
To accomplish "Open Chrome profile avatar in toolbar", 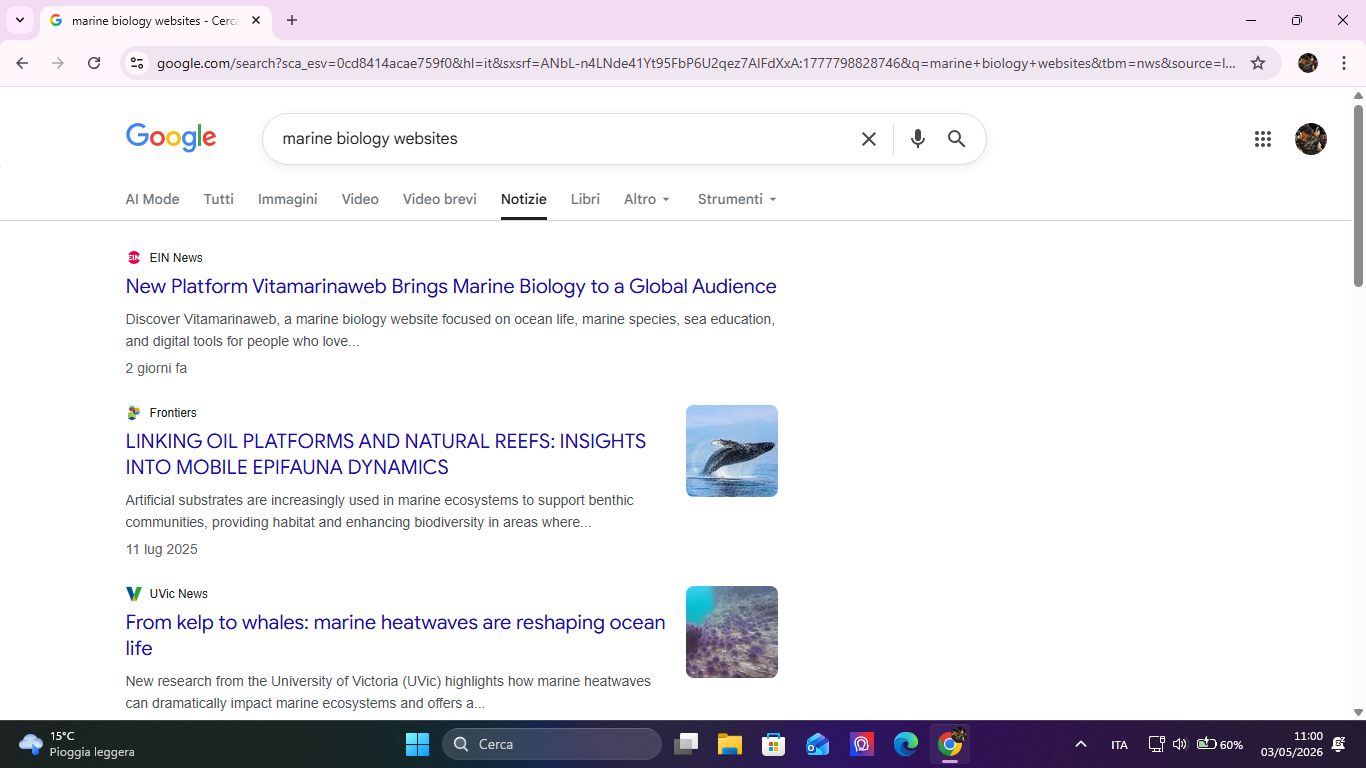I will (x=1308, y=63).
